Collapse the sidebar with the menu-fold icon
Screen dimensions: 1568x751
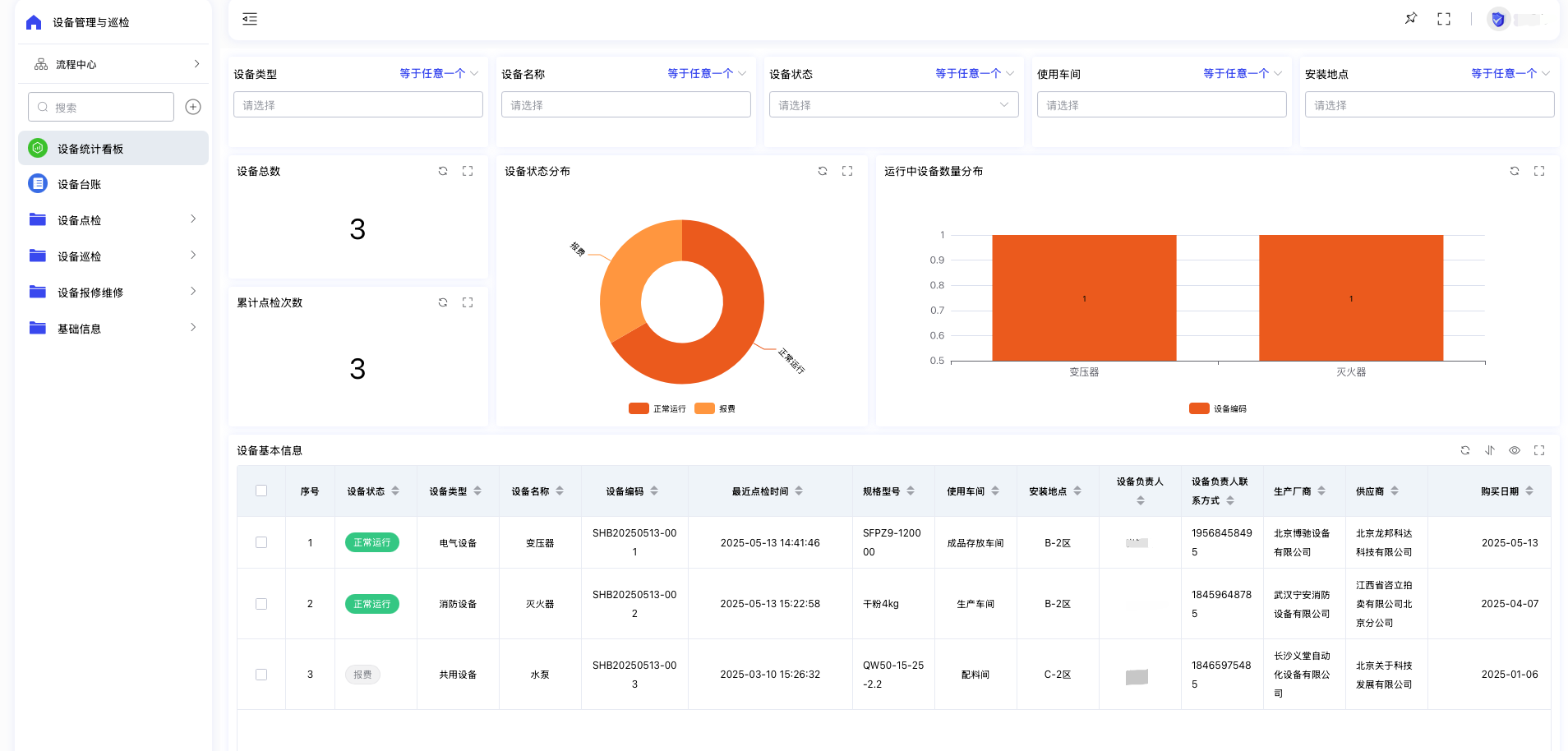pyautogui.click(x=250, y=19)
